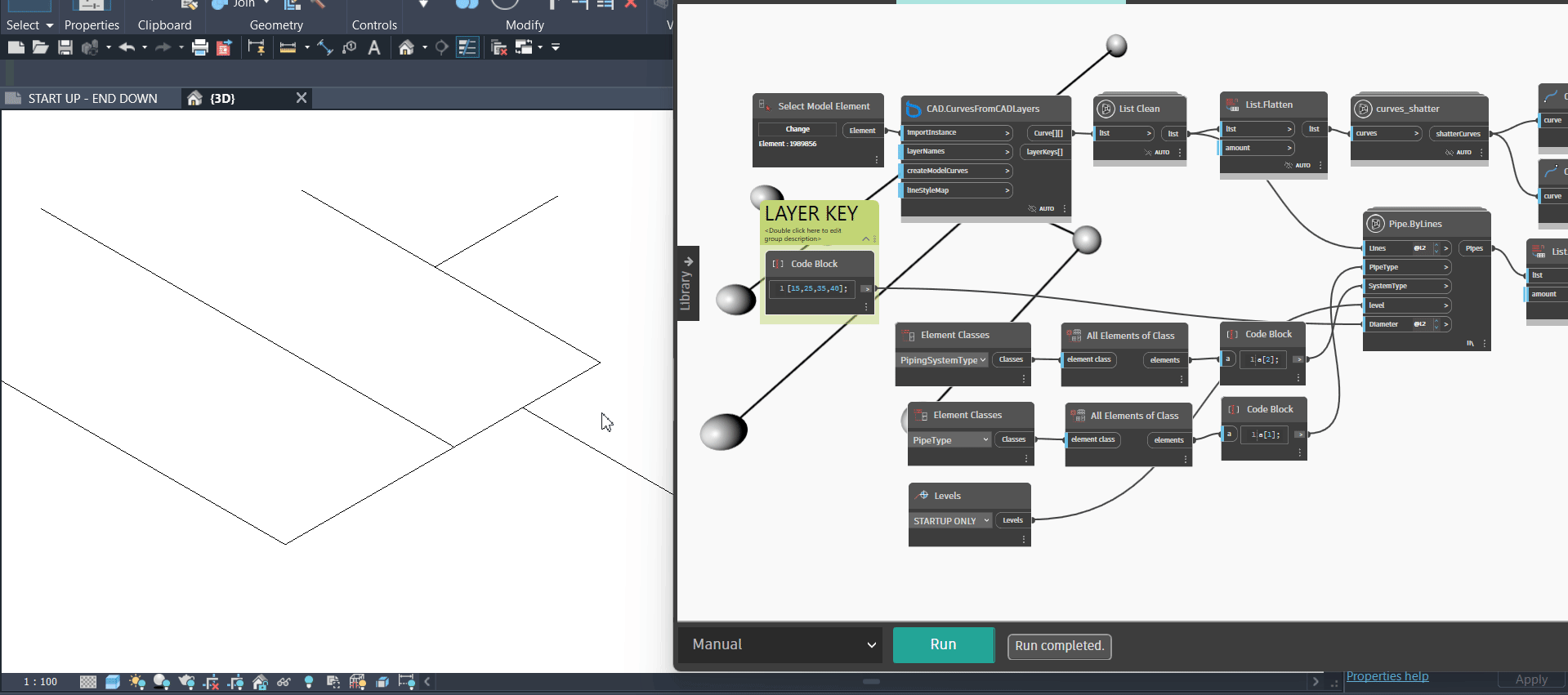Click the horizontal scrollbar thumb below Dynamo
Viewport: 1568px width, 695px height.
(871, 681)
